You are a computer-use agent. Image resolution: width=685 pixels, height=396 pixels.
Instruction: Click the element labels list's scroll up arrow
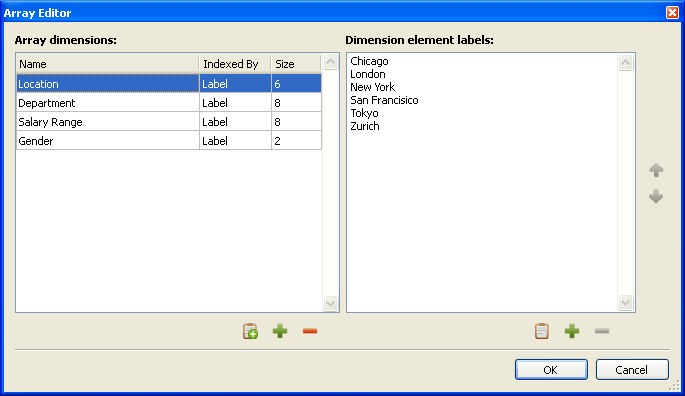[x=626, y=63]
